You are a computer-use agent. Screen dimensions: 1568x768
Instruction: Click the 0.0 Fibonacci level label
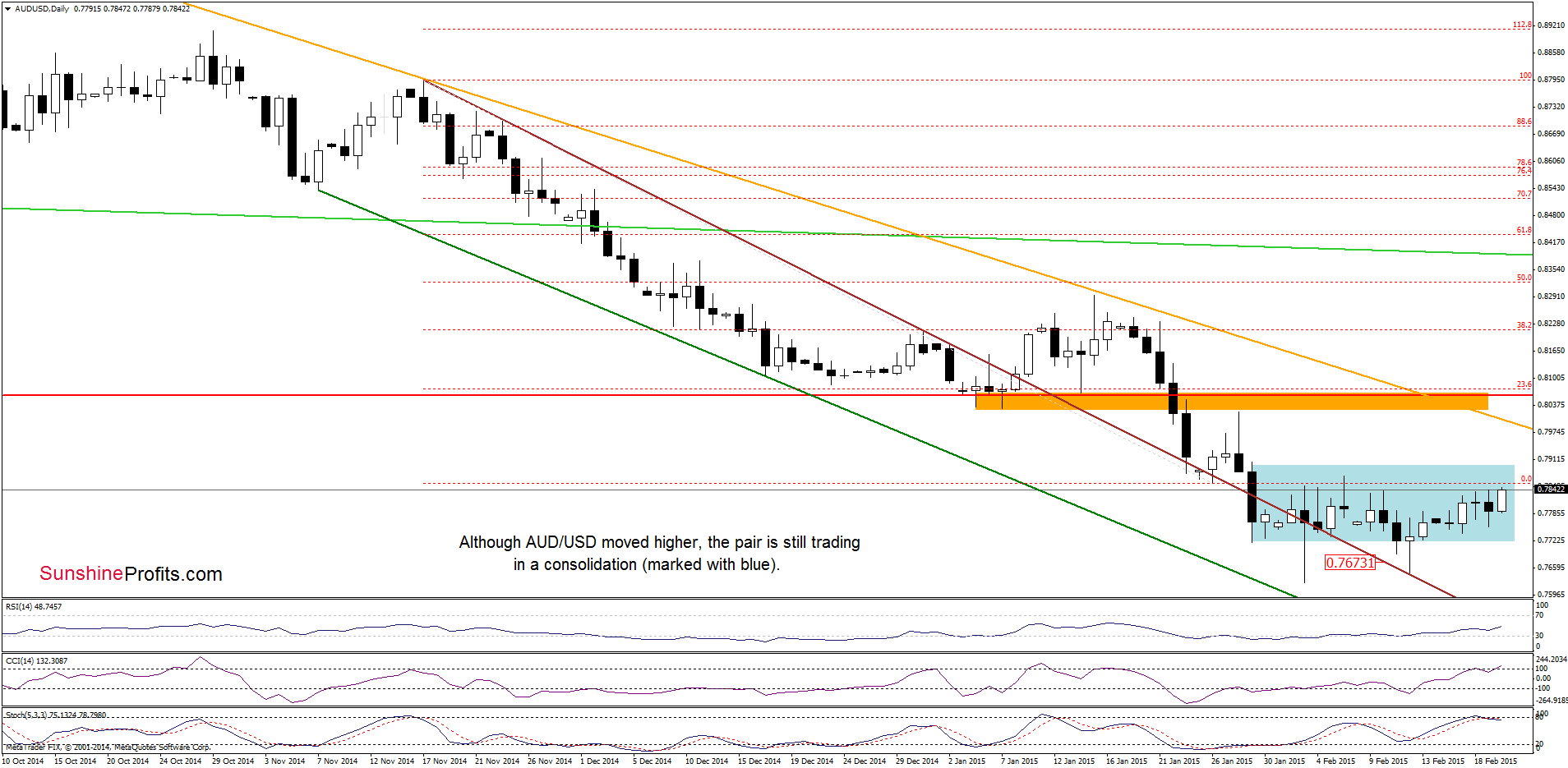point(1526,479)
